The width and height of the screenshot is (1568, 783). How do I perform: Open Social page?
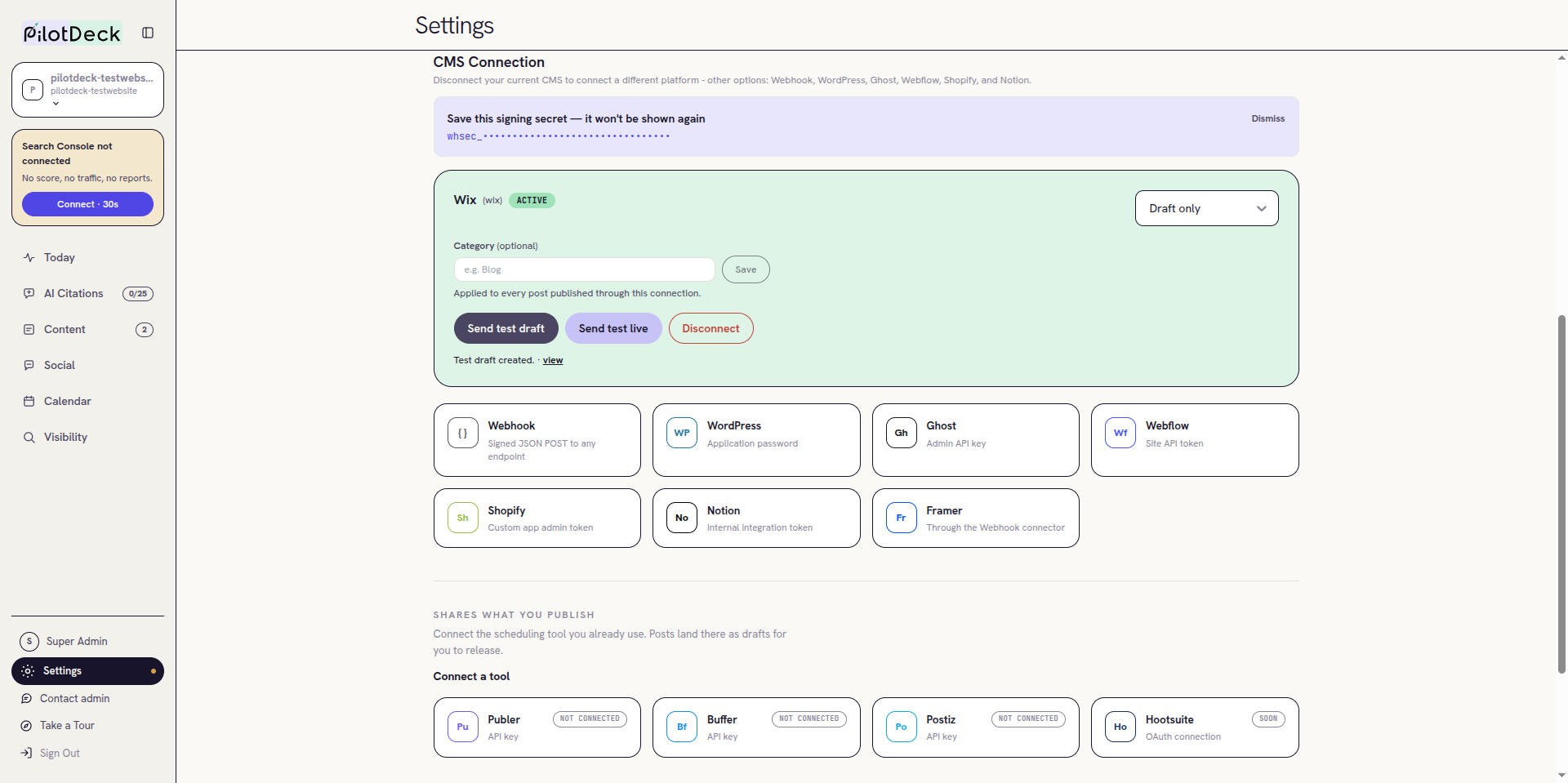87,365
